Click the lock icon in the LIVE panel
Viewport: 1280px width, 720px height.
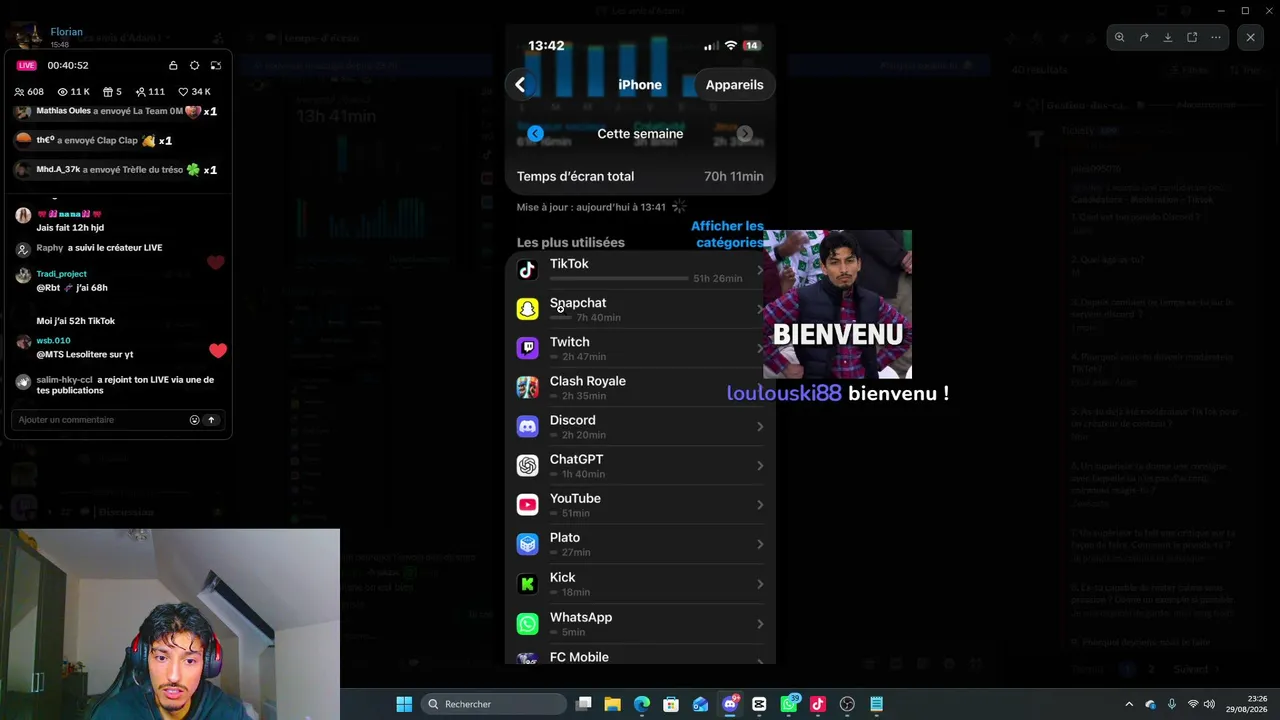[173, 65]
